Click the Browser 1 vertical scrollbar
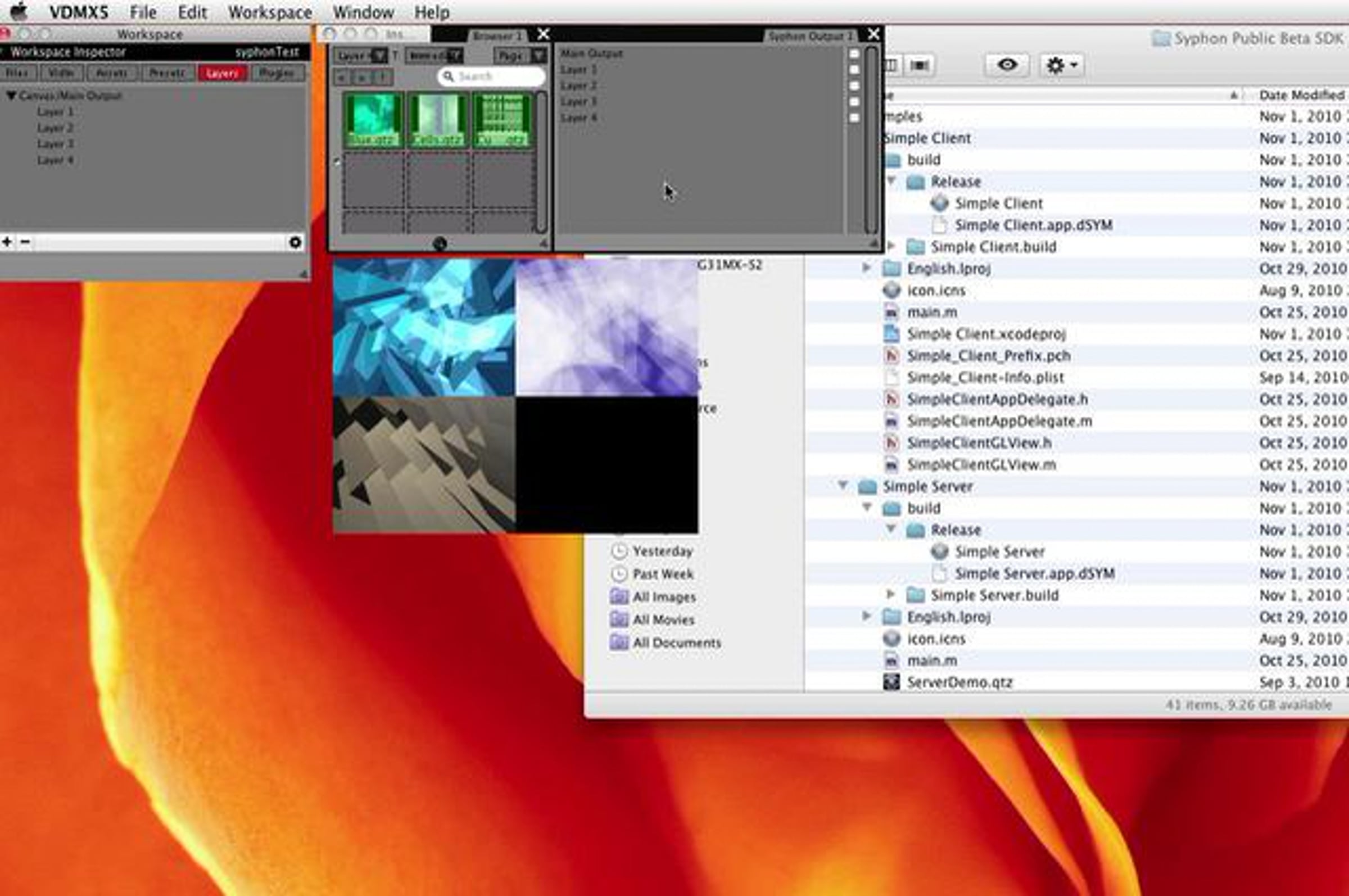The width and height of the screenshot is (1349, 896). click(x=541, y=162)
